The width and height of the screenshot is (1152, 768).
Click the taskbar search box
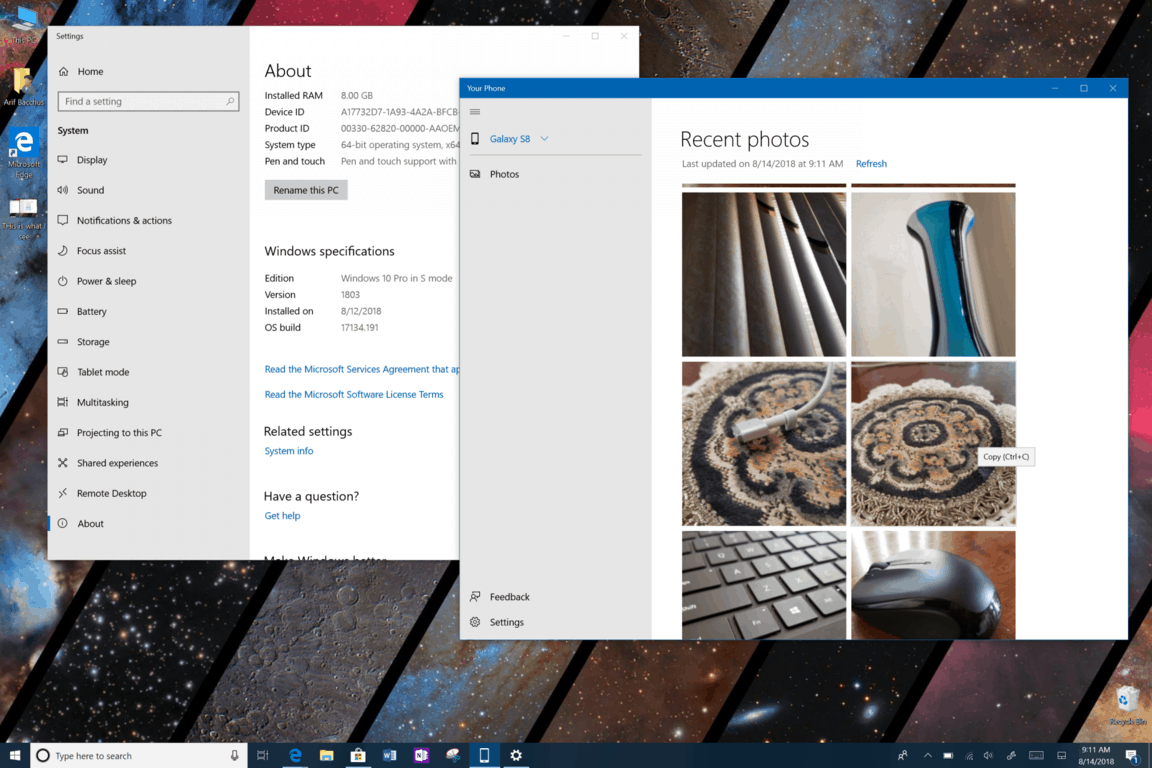[x=137, y=756]
